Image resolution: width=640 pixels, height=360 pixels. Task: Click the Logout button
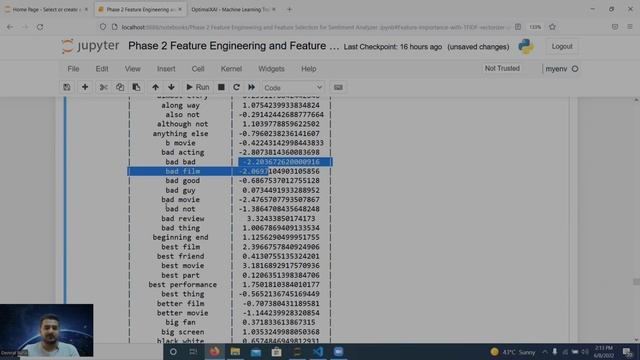562,47
